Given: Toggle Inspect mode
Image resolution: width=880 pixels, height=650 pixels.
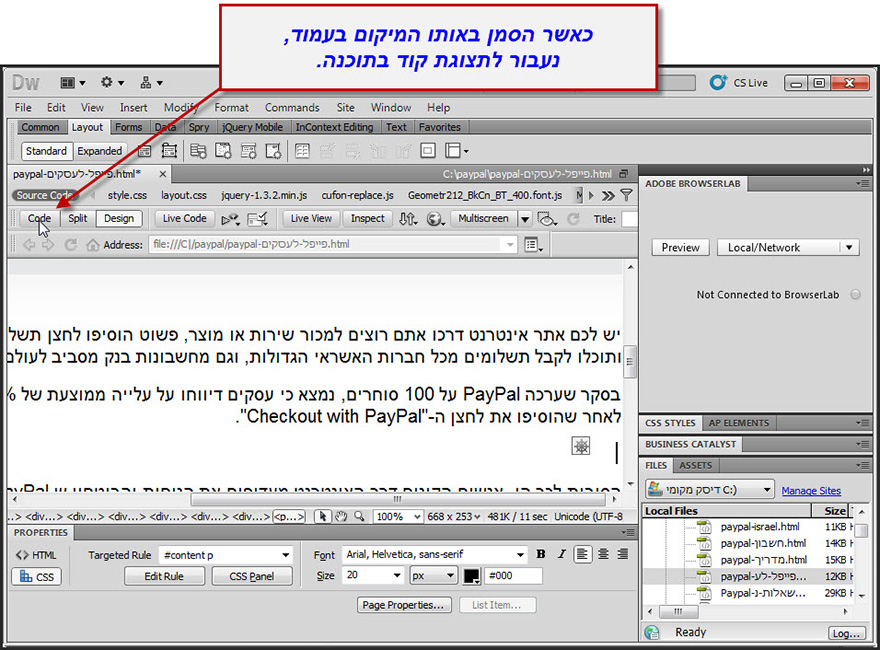Looking at the screenshot, I should pos(368,218).
